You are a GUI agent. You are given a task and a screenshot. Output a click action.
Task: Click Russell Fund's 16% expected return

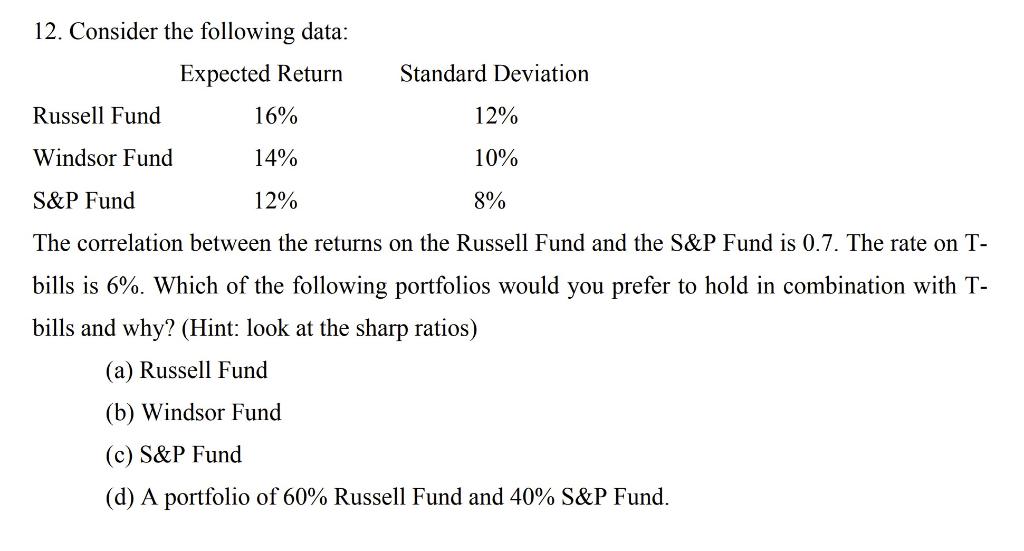click(x=276, y=116)
